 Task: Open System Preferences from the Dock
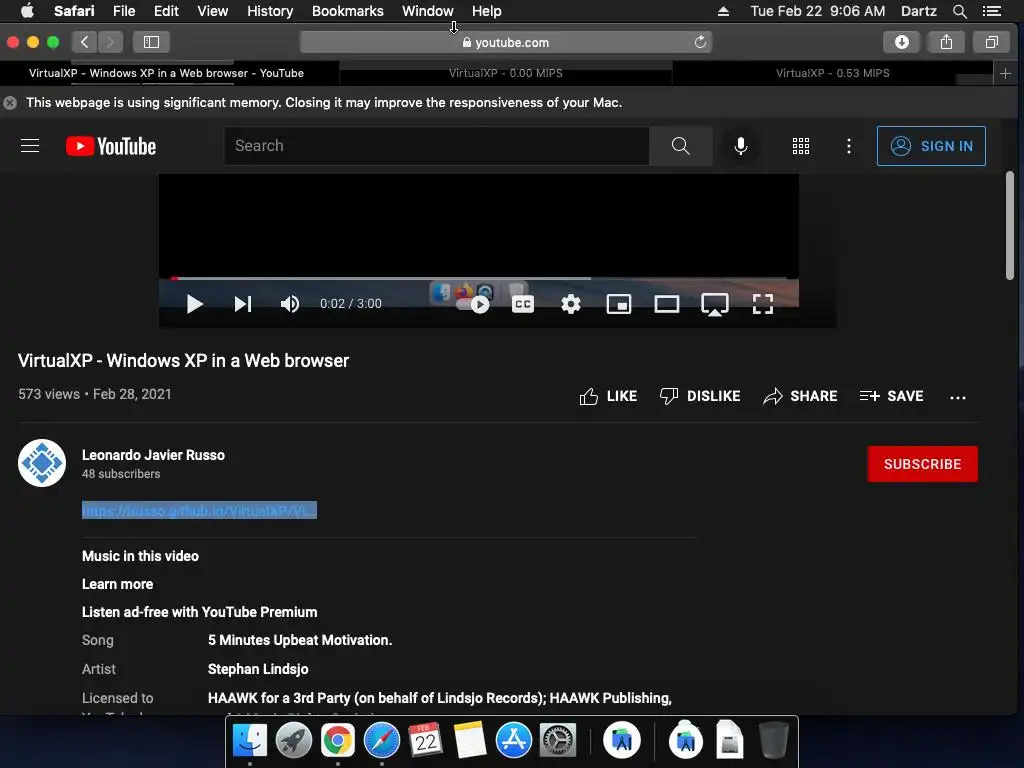[x=557, y=741]
